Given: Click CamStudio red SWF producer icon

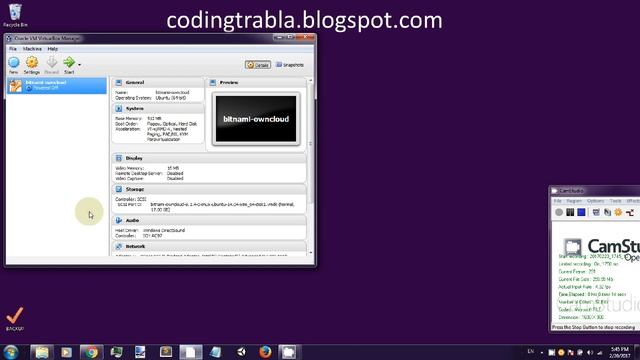Looking at the screenshot, I should [x=630, y=212].
